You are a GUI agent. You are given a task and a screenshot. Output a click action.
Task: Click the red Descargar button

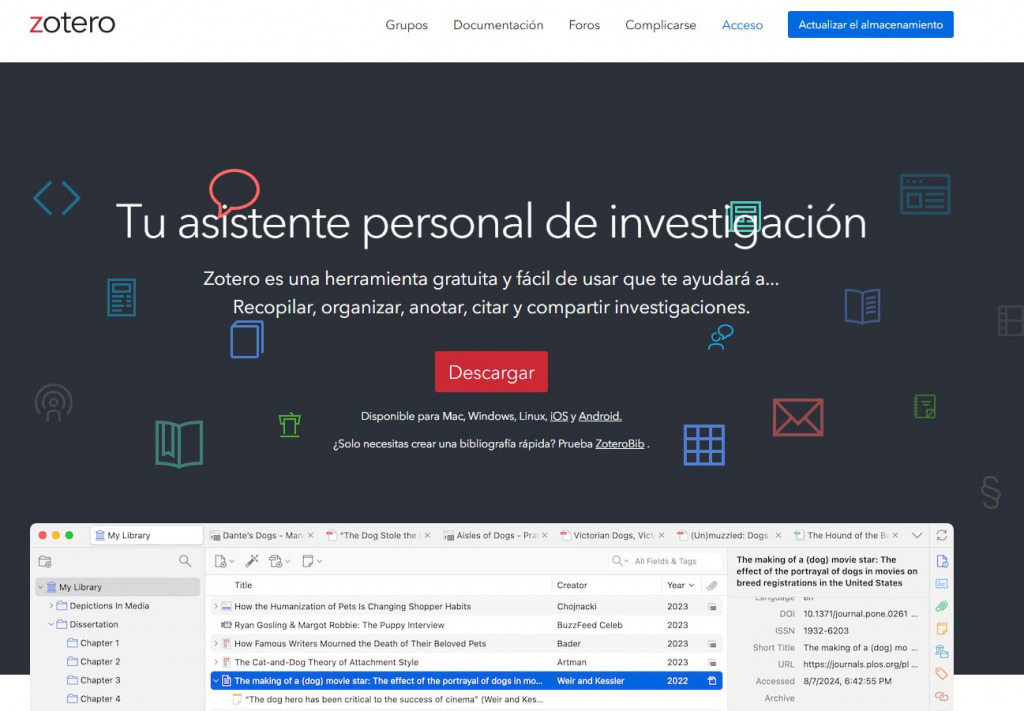[491, 372]
